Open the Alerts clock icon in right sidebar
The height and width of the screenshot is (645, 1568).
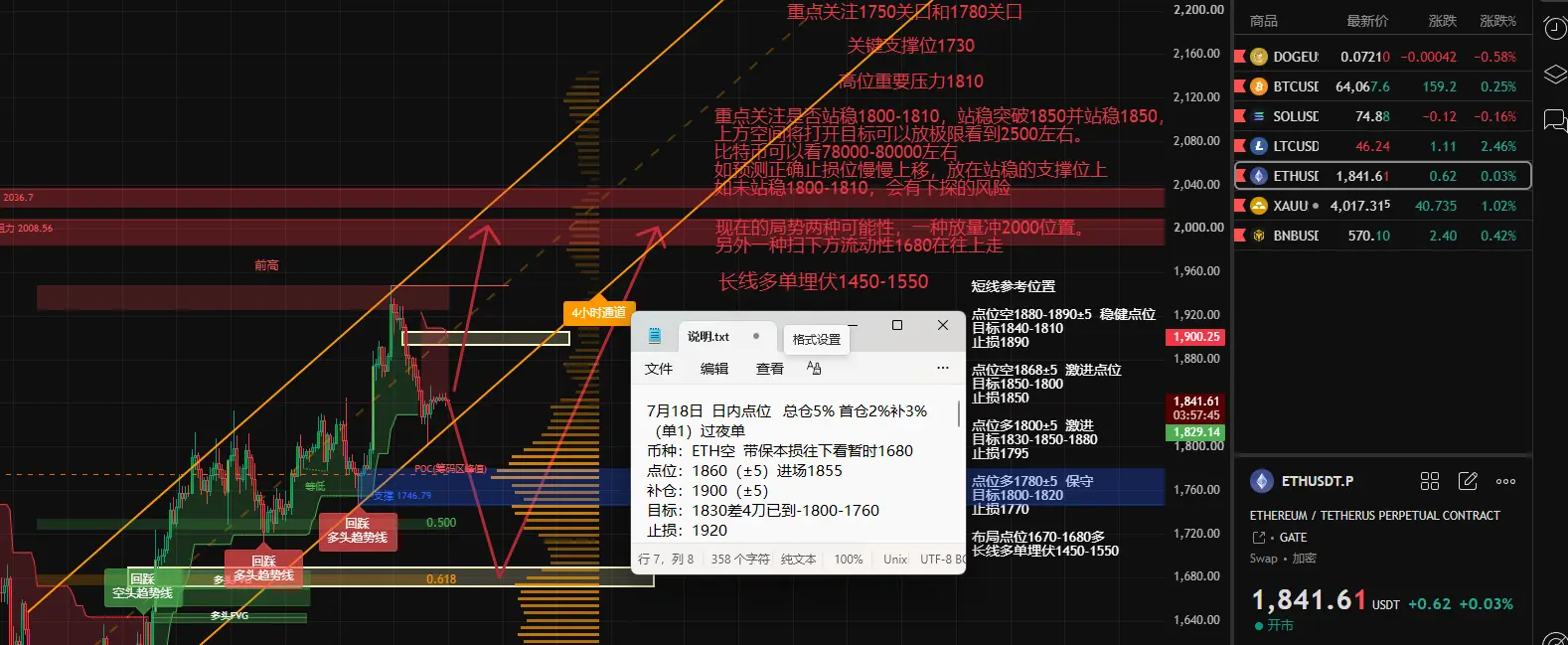(x=1555, y=29)
